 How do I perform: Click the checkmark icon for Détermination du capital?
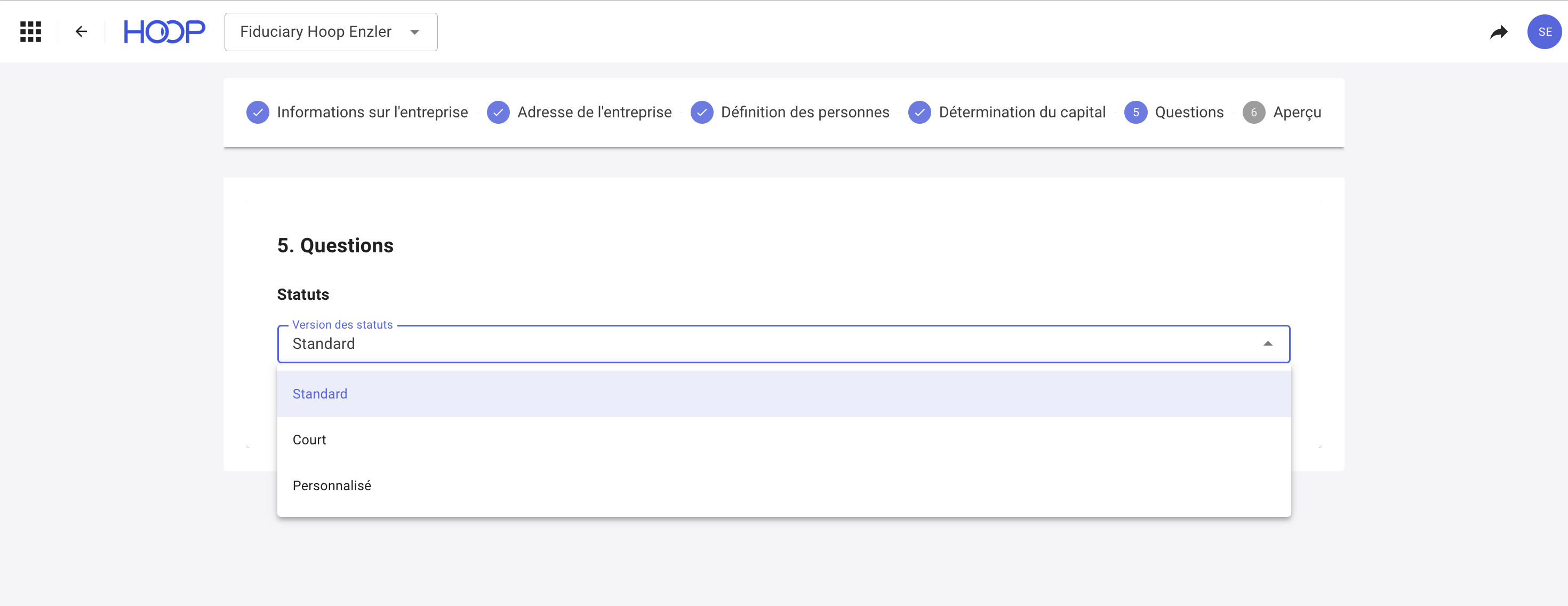tap(919, 113)
